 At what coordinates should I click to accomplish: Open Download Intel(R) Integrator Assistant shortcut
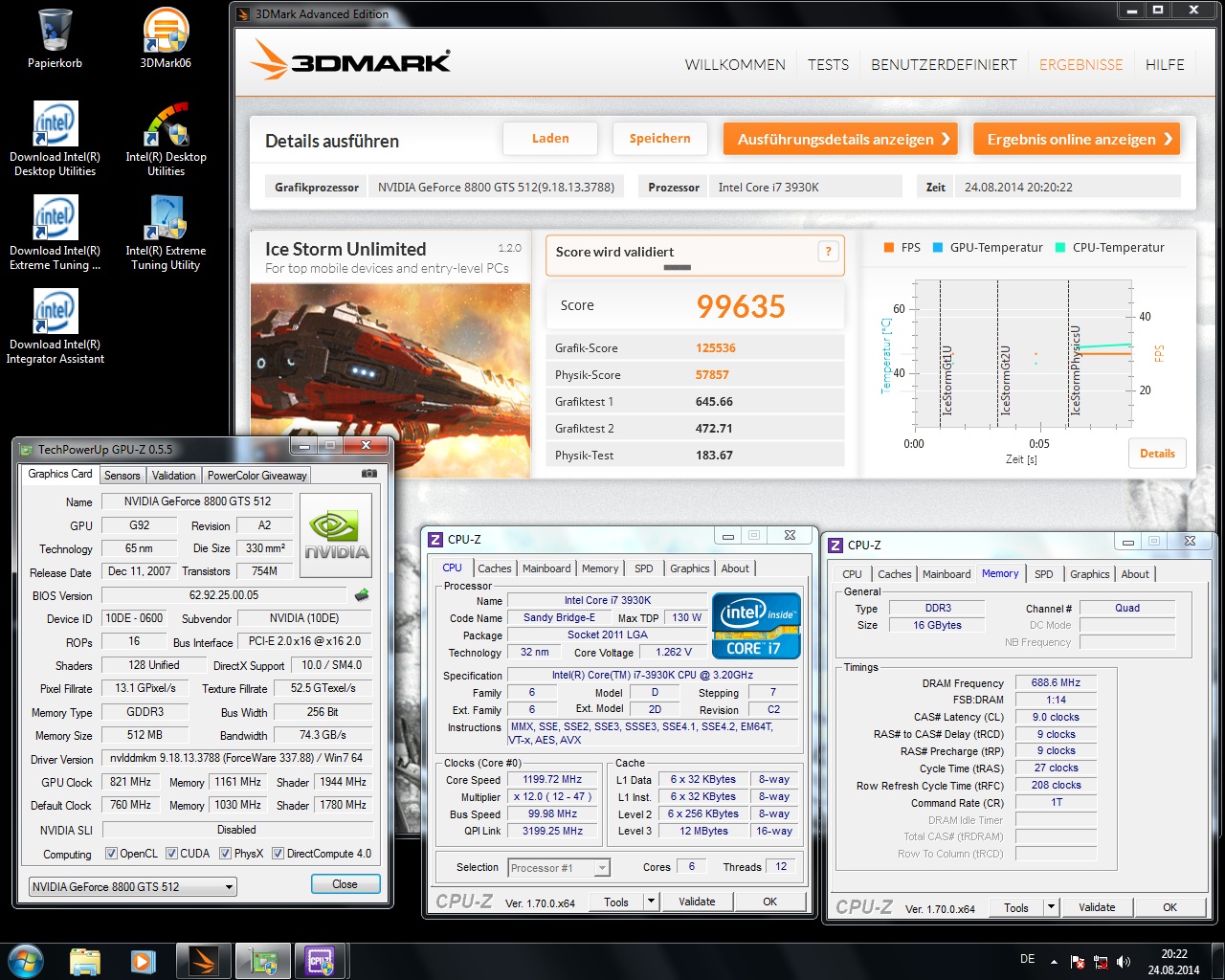tap(55, 326)
